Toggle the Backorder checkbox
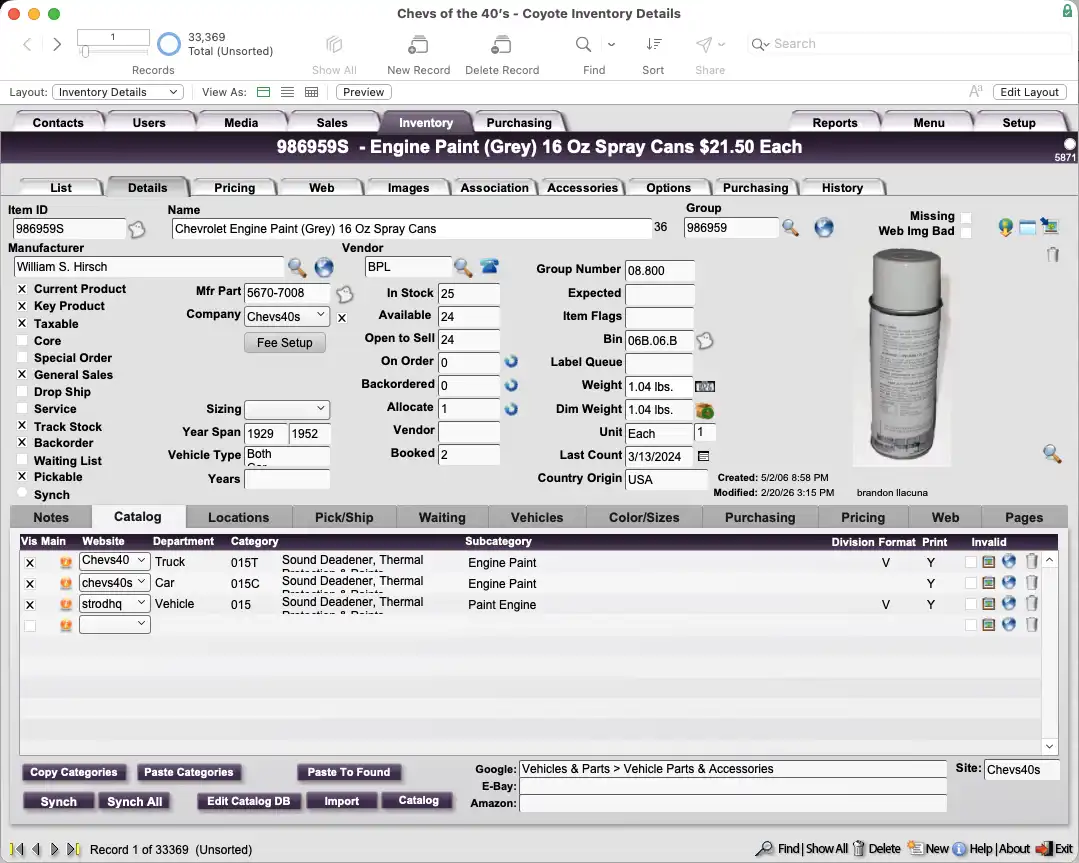 click(22, 443)
